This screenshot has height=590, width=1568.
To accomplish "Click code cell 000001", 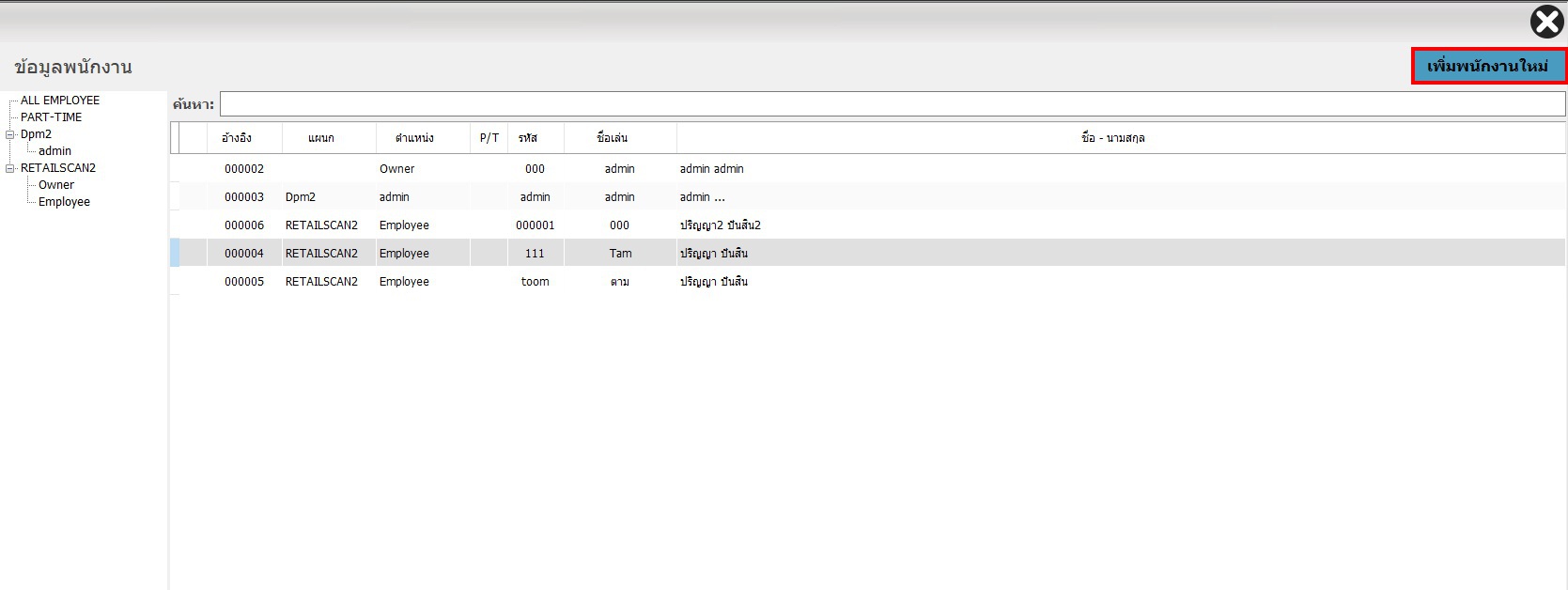I will (x=536, y=225).
